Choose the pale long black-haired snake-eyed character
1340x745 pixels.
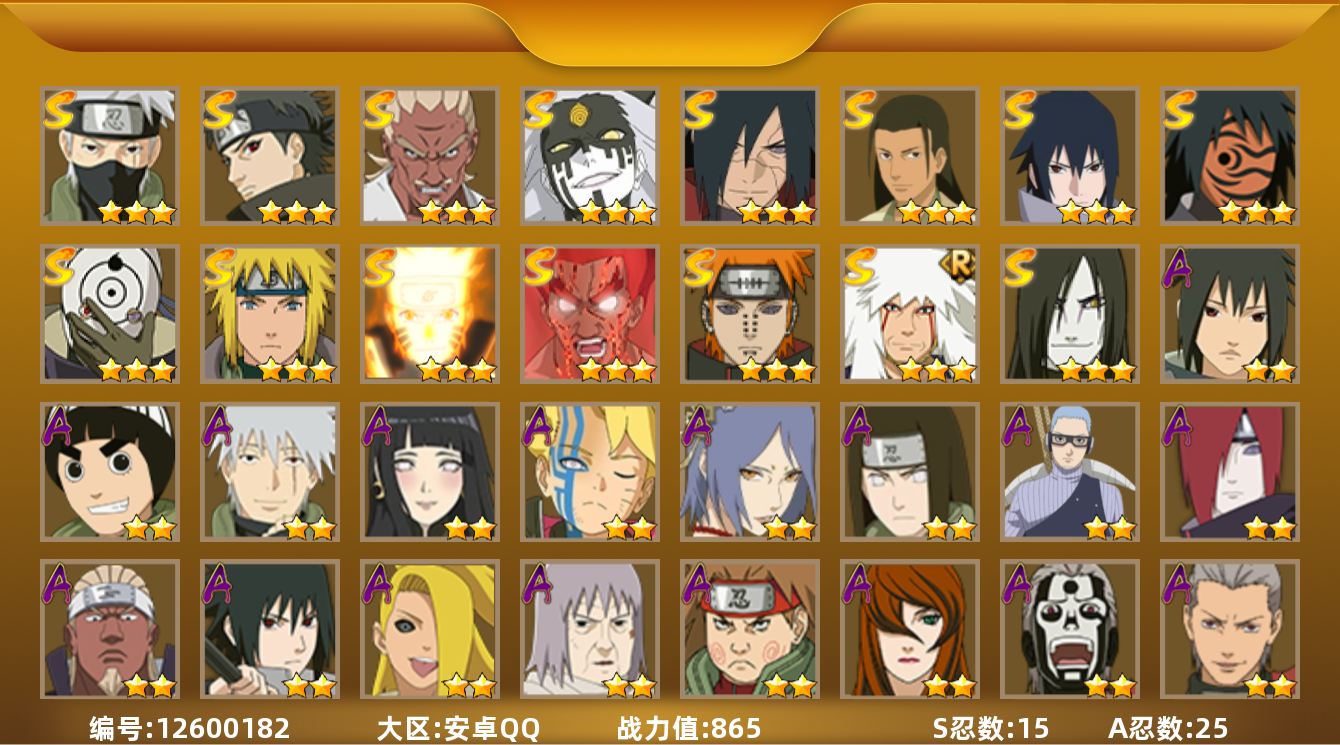pos(1070,314)
